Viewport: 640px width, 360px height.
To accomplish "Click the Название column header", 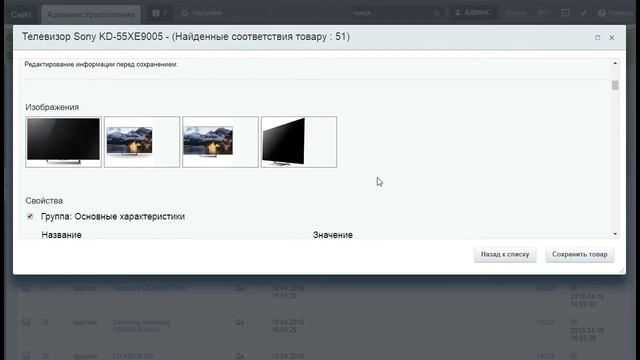I will (62, 235).
